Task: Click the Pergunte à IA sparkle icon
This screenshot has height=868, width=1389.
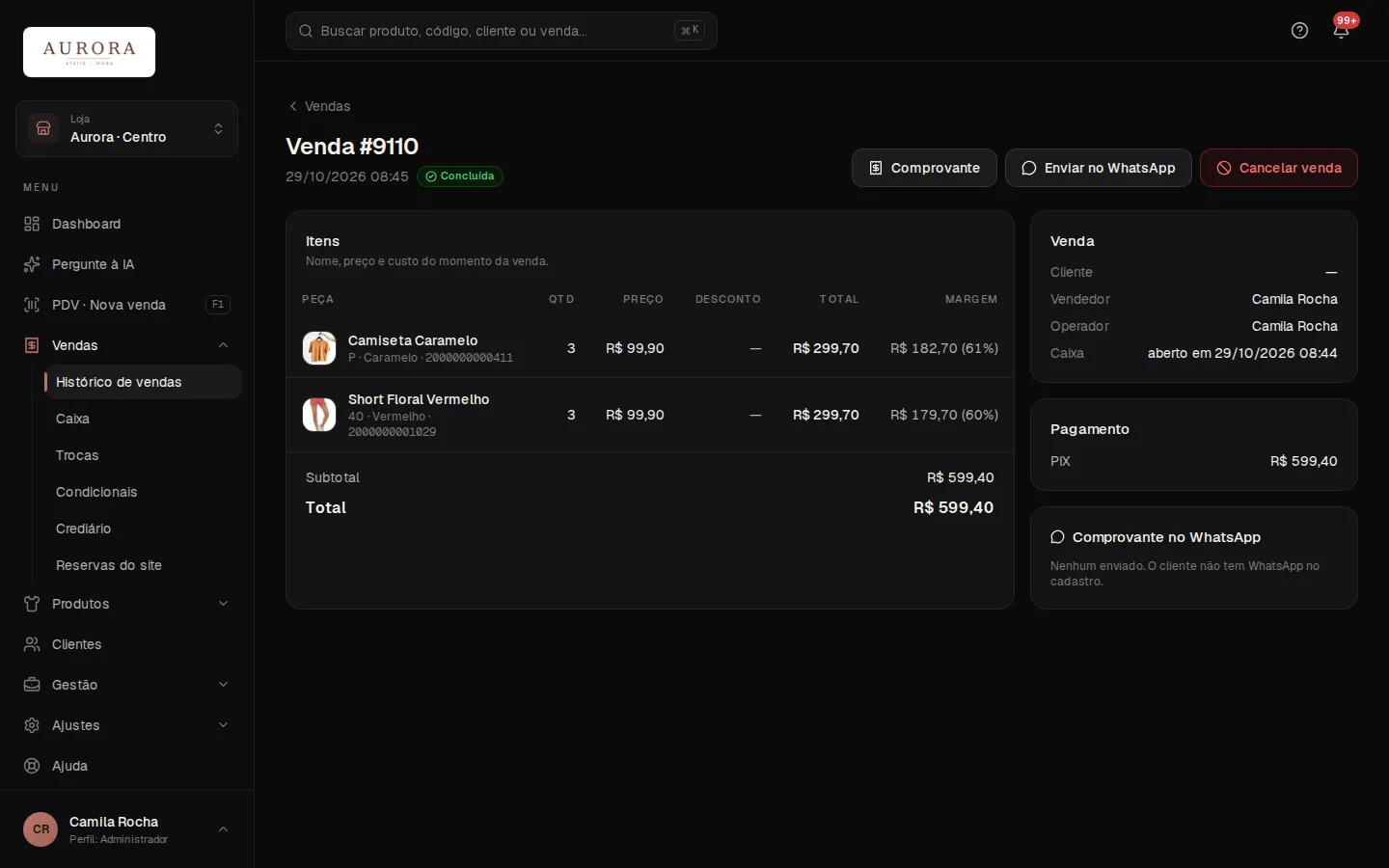Action: pyautogui.click(x=32, y=264)
